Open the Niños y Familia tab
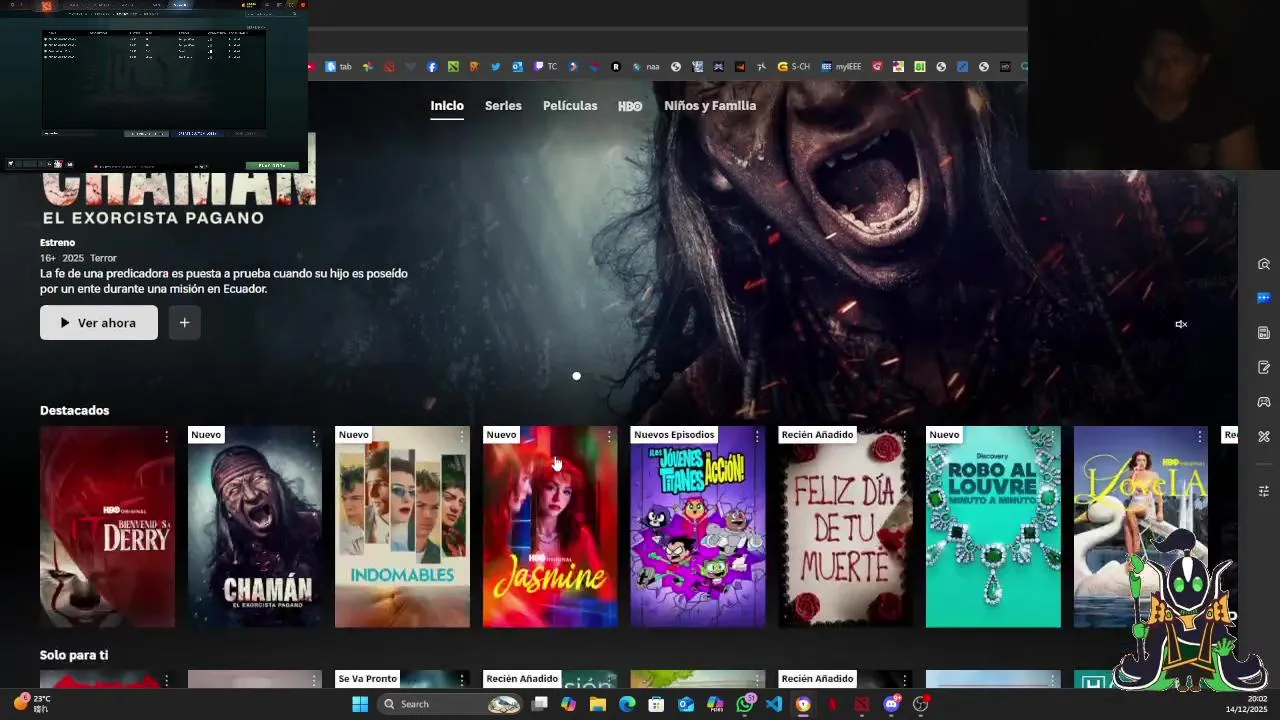 [x=710, y=106]
